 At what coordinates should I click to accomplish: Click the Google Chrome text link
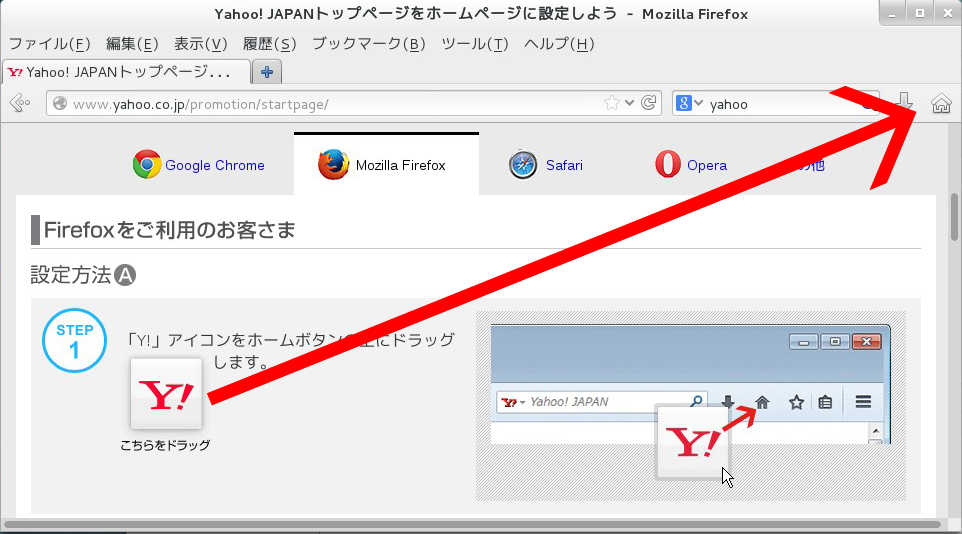point(214,165)
